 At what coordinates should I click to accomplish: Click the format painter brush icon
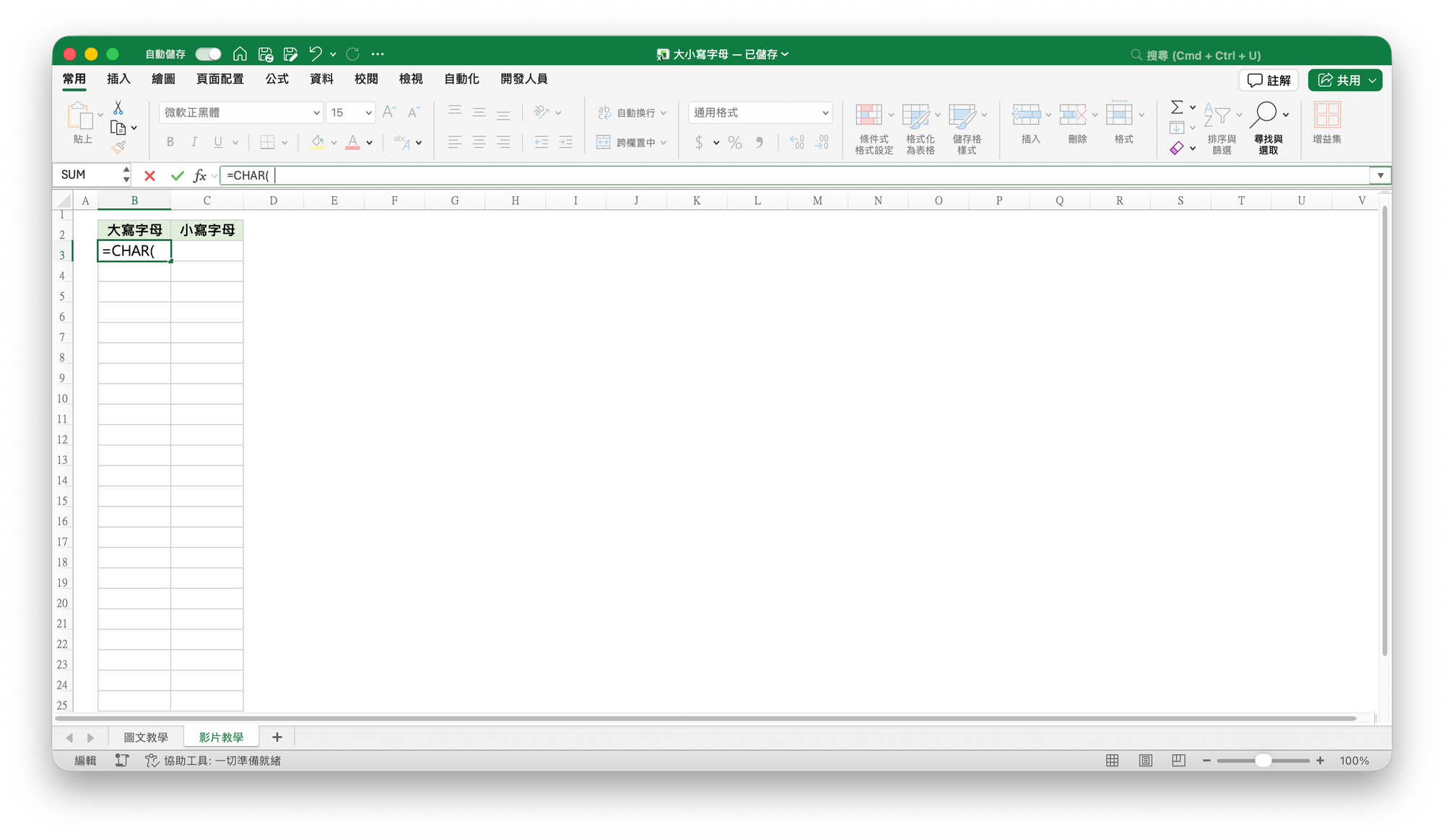pos(118,147)
